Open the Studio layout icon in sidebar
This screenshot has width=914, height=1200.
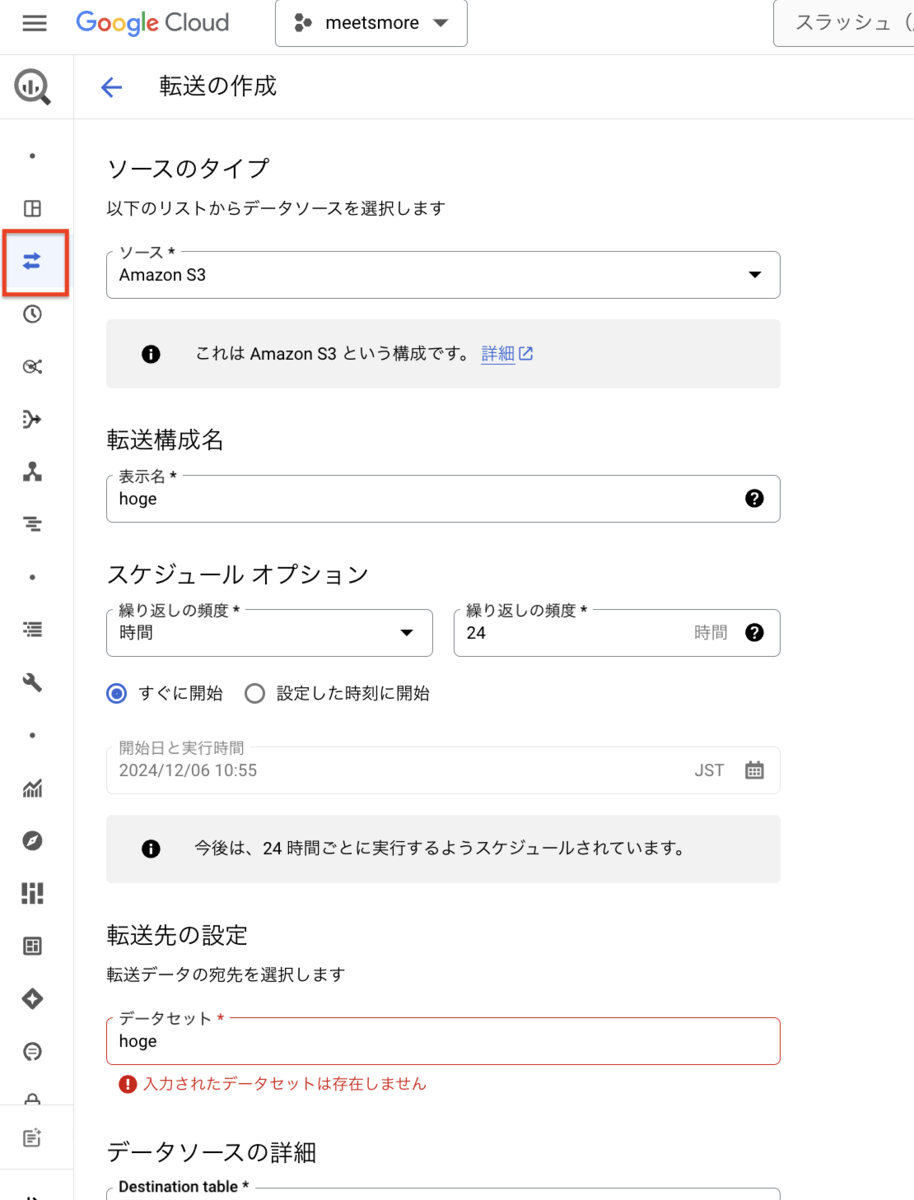[33, 209]
